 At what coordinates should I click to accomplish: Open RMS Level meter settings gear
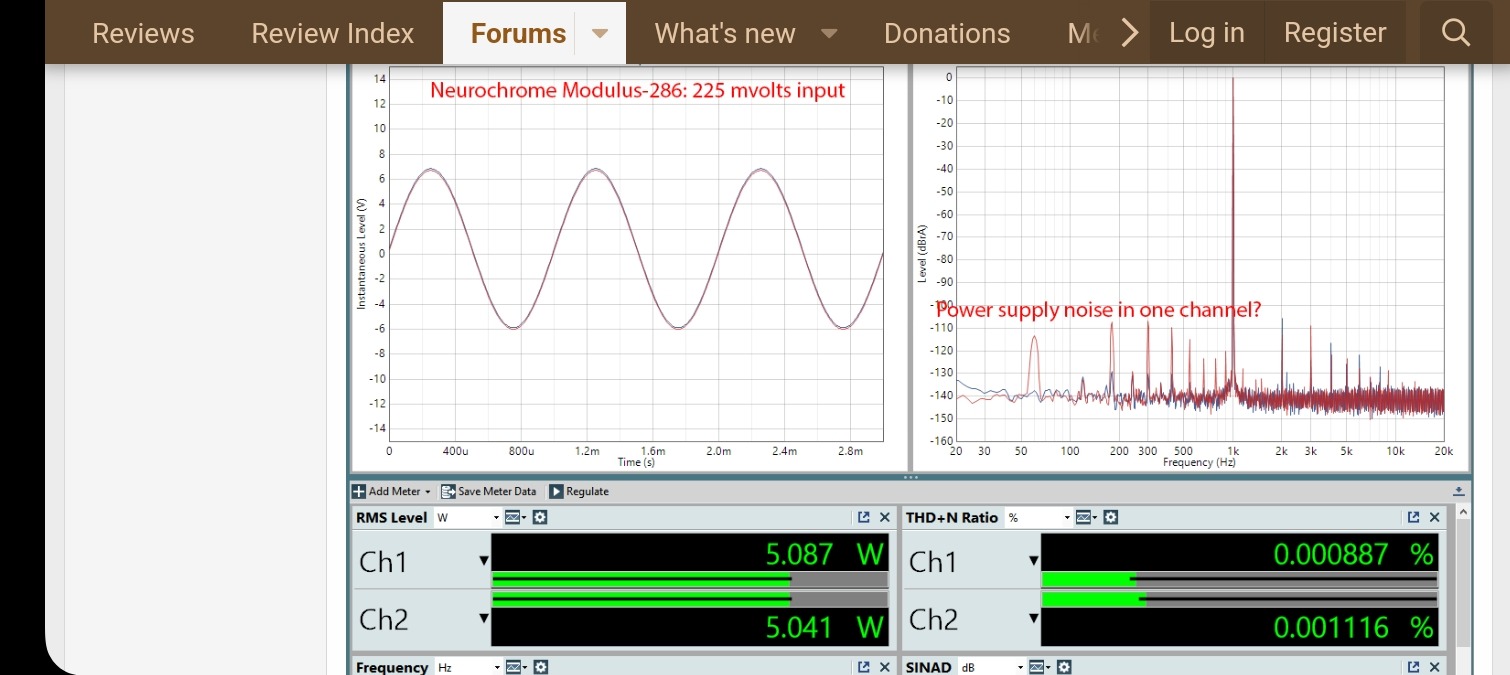tap(540, 517)
